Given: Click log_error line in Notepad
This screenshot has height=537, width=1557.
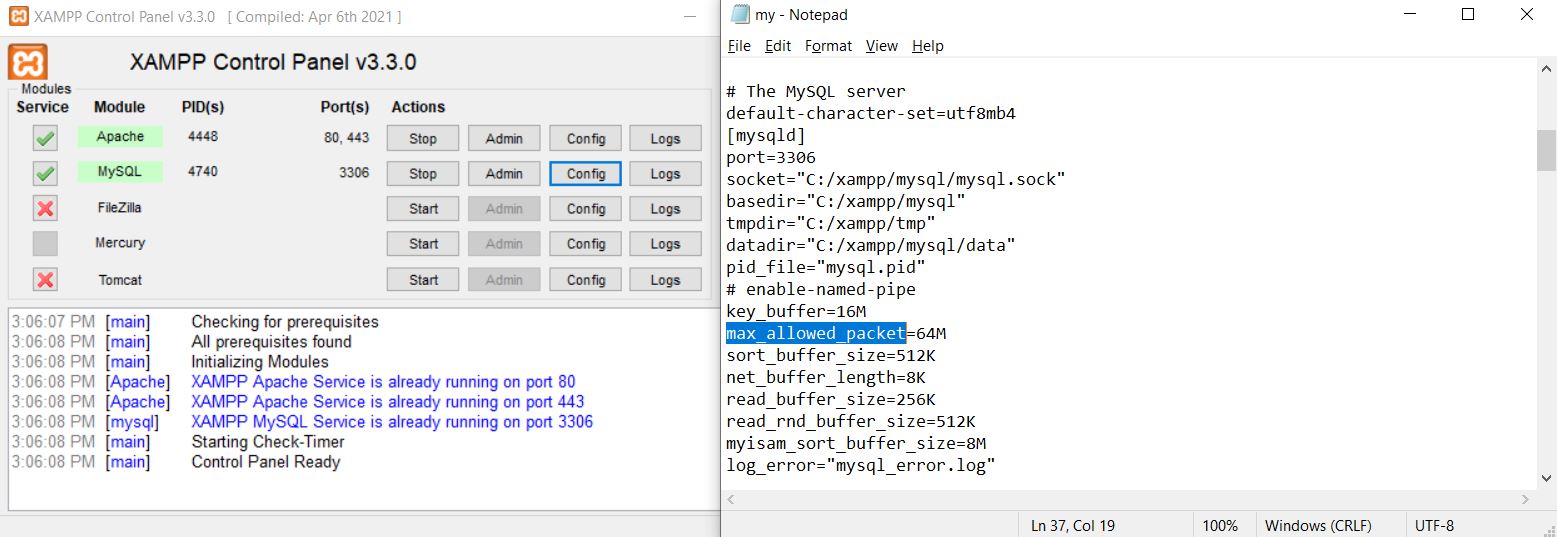Looking at the screenshot, I should point(861,465).
